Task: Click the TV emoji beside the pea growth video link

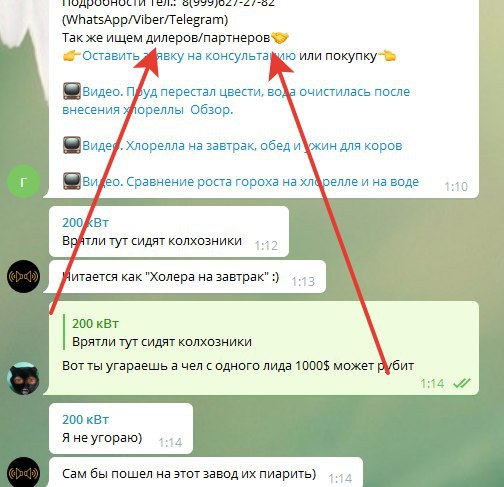Action: (72, 181)
